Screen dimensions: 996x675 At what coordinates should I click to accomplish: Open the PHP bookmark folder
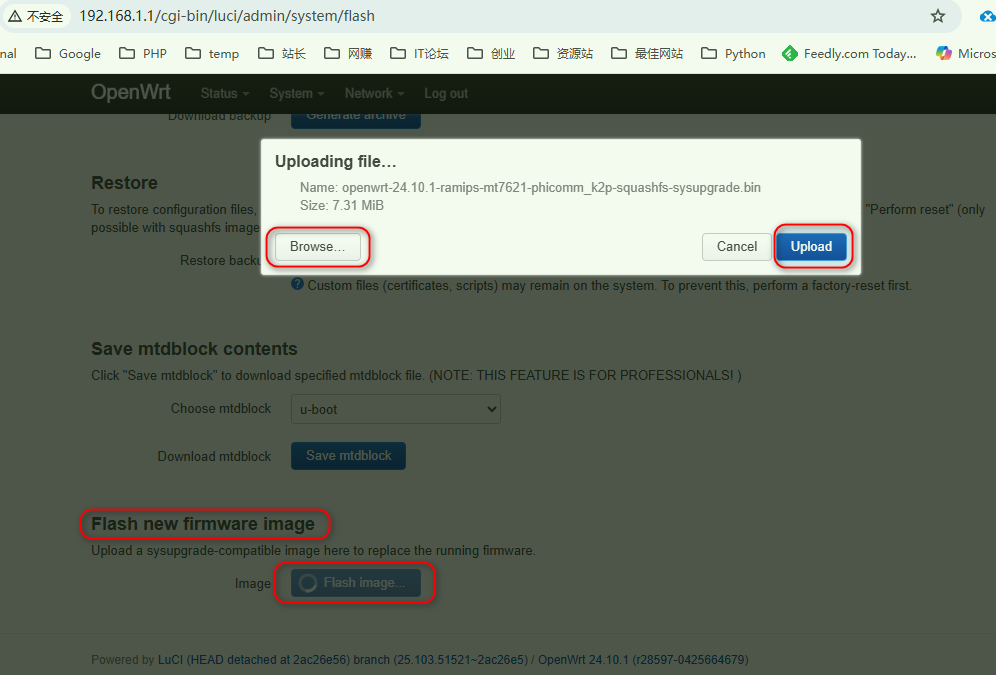(x=143, y=54)
